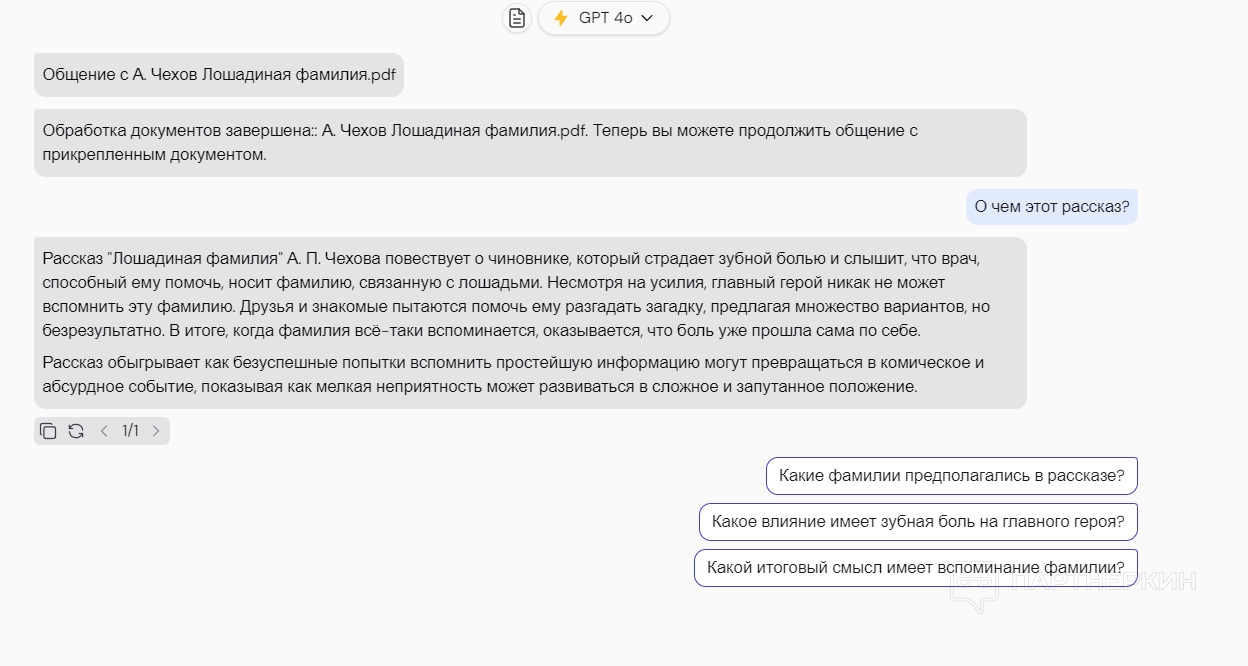Click the 1/1 response version counter
Image resolution: width=1248 pixels, height=666 pixels.
click(x=130, y=431)
